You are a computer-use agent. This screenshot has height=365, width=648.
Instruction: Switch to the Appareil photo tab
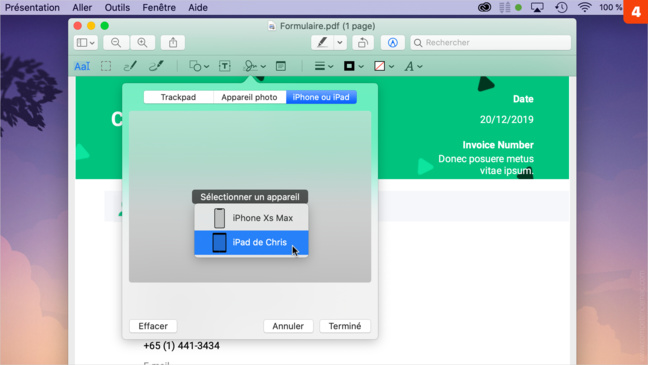point(249,97)
